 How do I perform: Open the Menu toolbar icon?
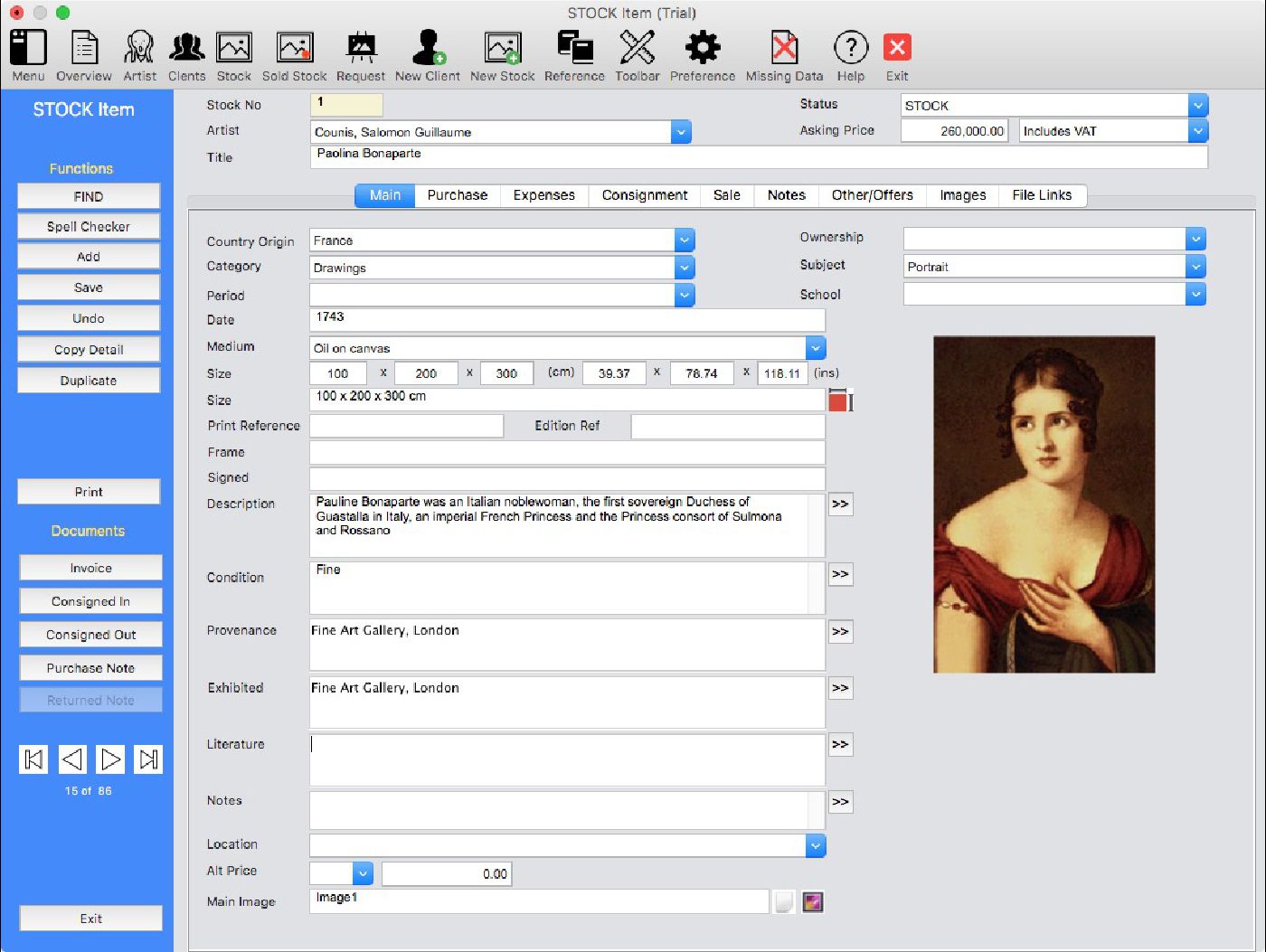pyautogui.click(x=28, y=56)
